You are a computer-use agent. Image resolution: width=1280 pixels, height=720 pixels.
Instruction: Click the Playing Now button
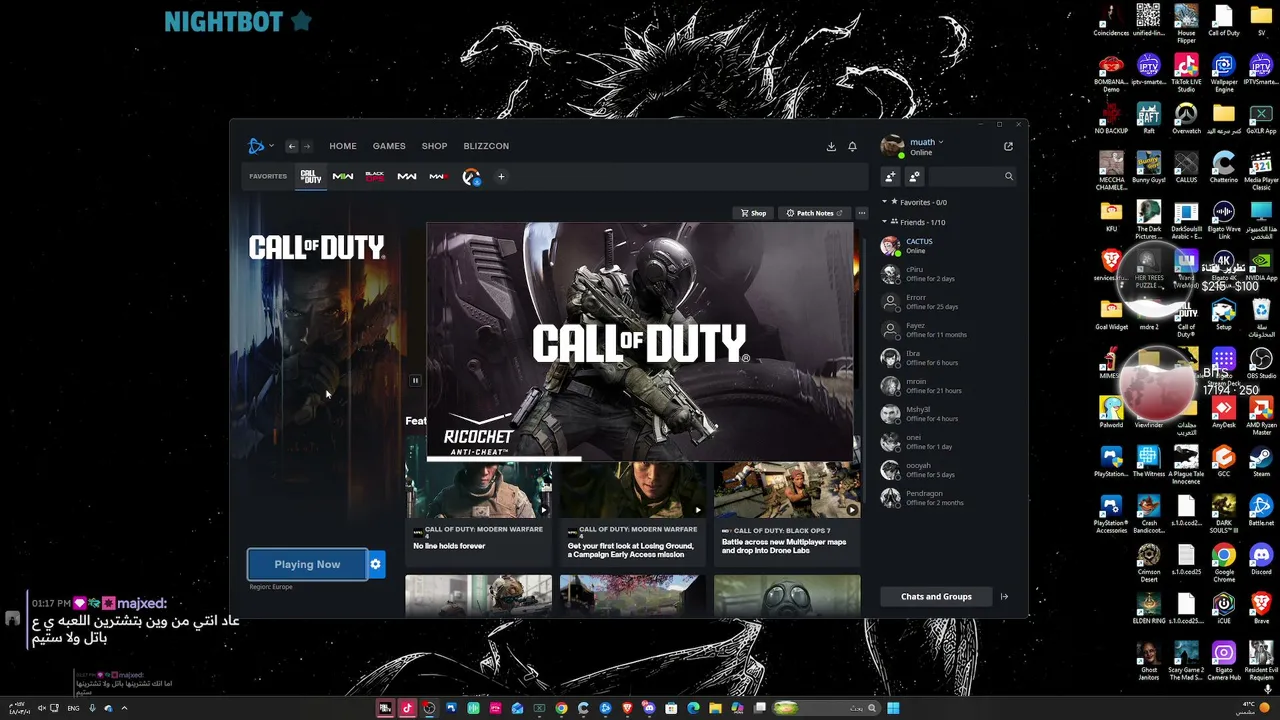click(307, 565)
